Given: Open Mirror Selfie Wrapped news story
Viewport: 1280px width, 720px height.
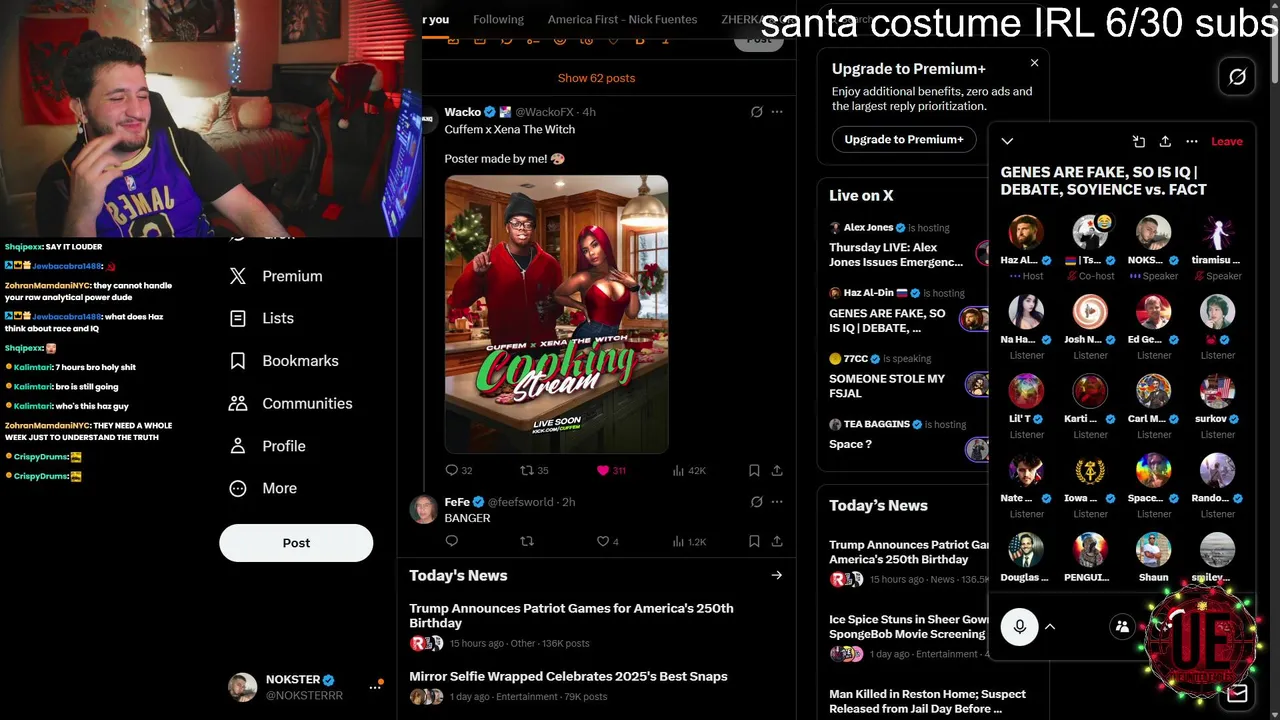Looking at the screenshot, I should [x=596, y=686].
